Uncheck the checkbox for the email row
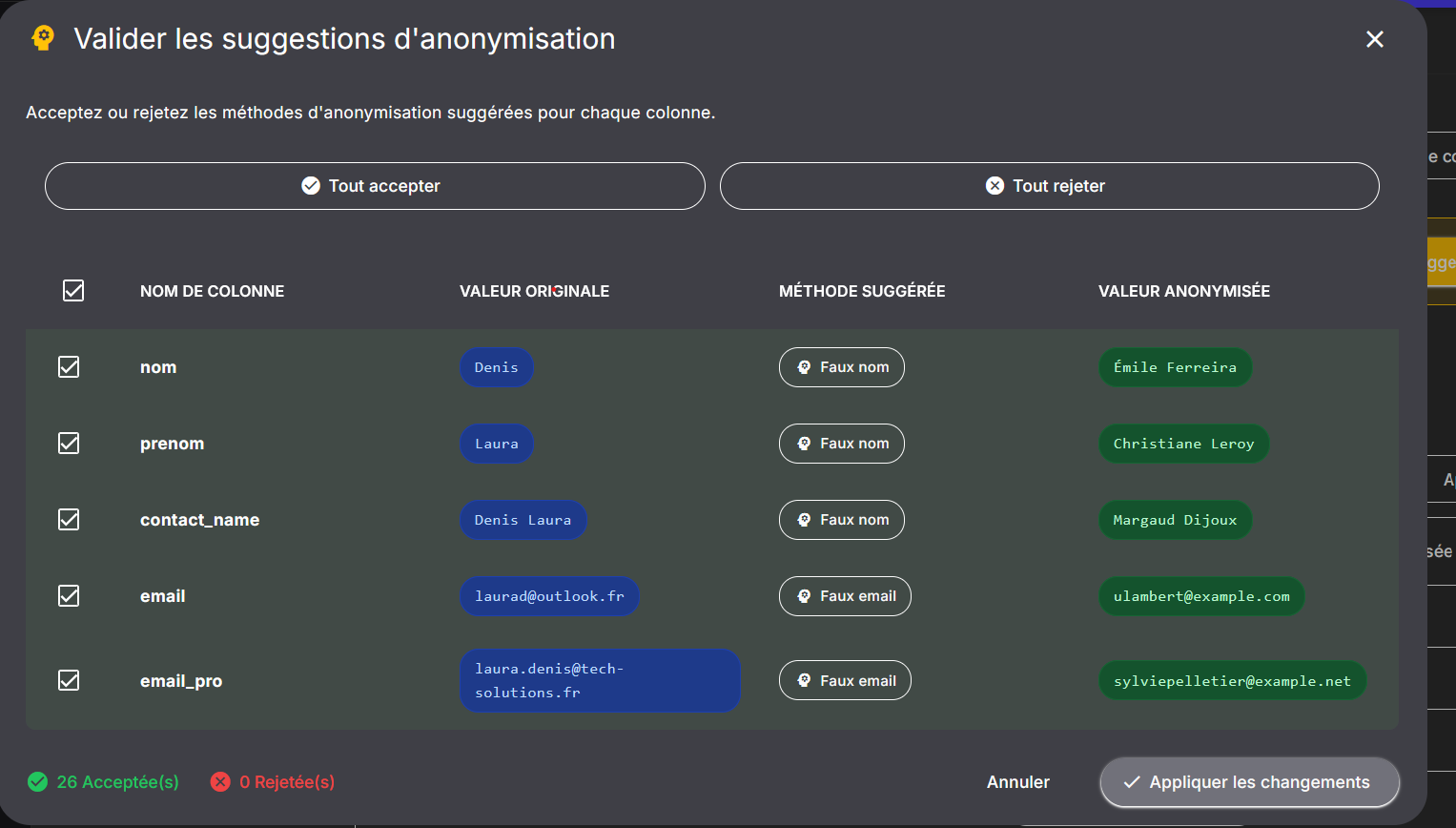Image resolution: width=1456 pixels, height=828 pixels. pyautogui.click(x=69, y=596)
